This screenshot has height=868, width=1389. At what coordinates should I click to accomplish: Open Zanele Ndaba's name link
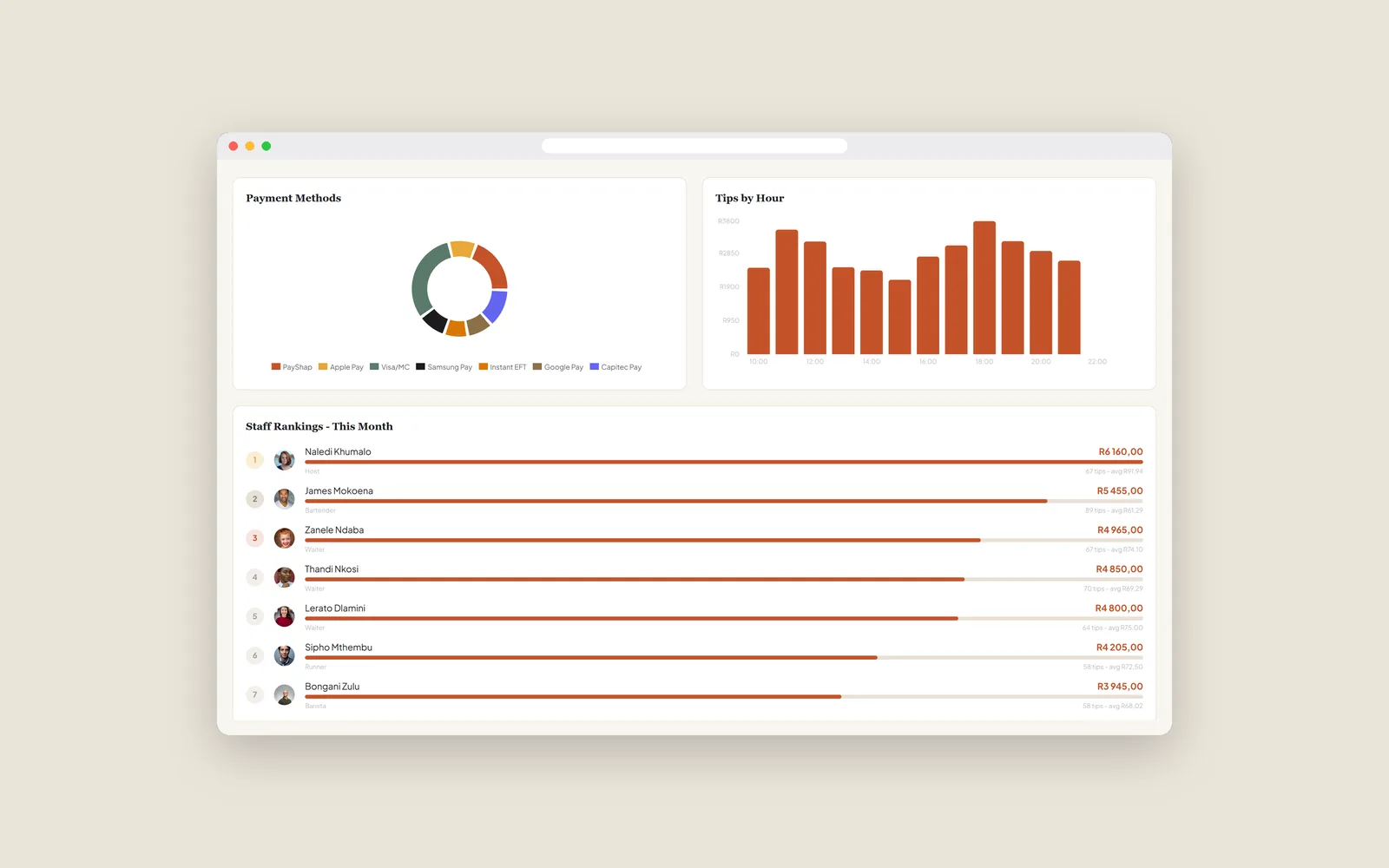pyautogui.click(x=334, y=530)
